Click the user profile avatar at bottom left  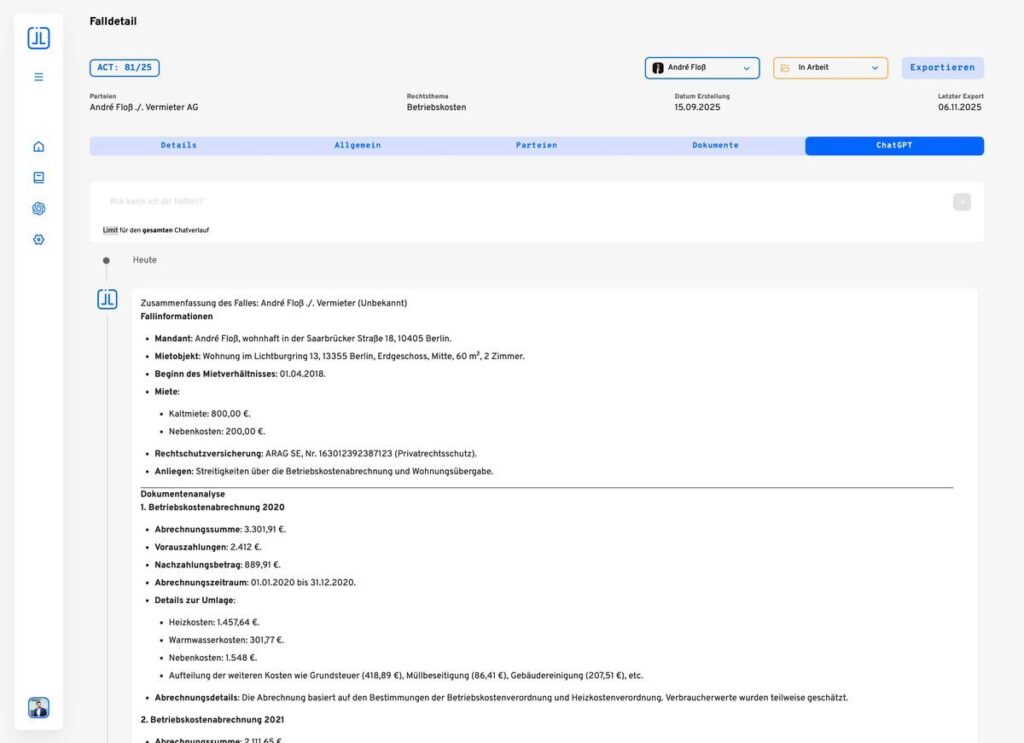[39, 708]
